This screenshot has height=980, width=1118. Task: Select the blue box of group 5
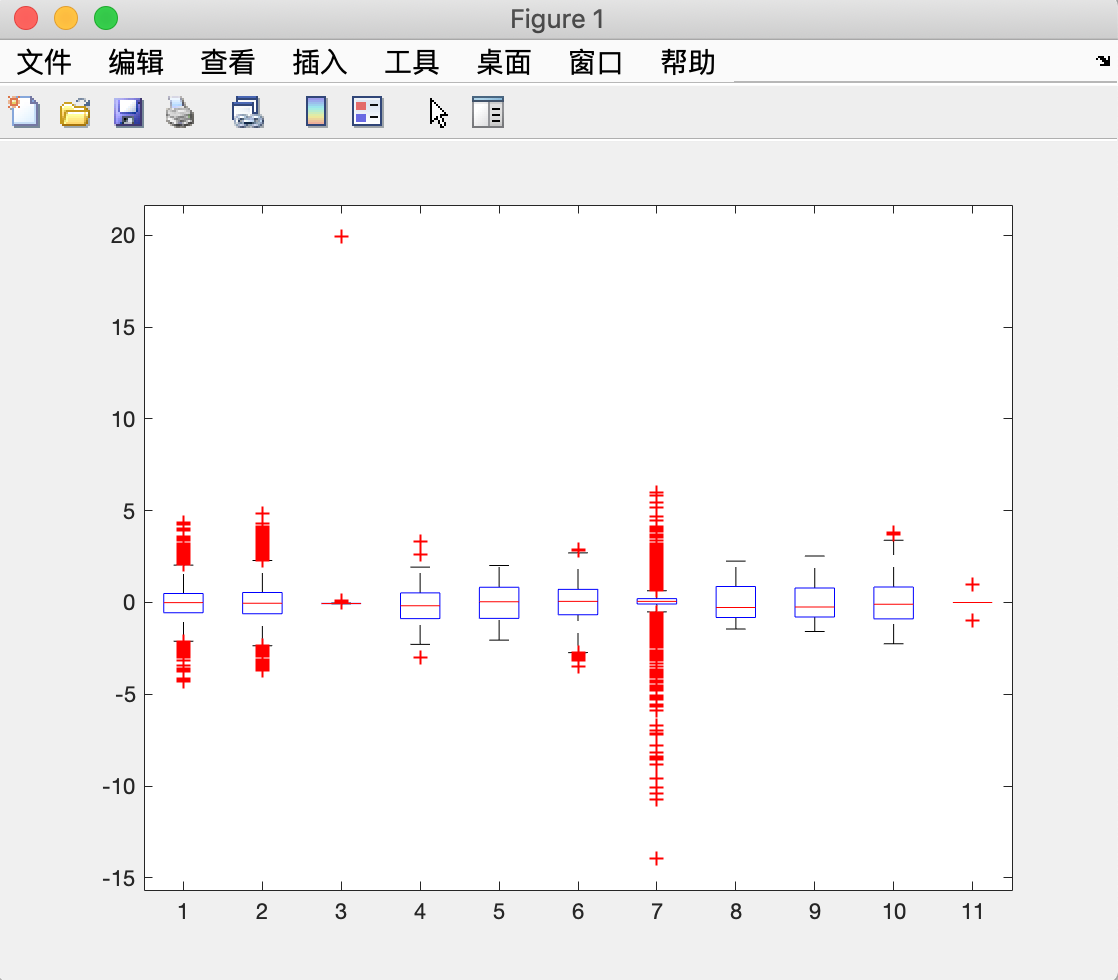(499, 603)
